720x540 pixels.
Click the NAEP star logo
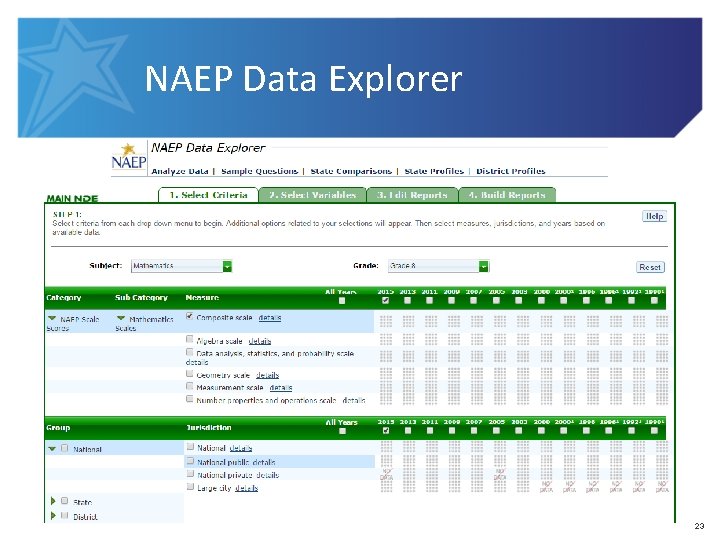tap(129, 157)
